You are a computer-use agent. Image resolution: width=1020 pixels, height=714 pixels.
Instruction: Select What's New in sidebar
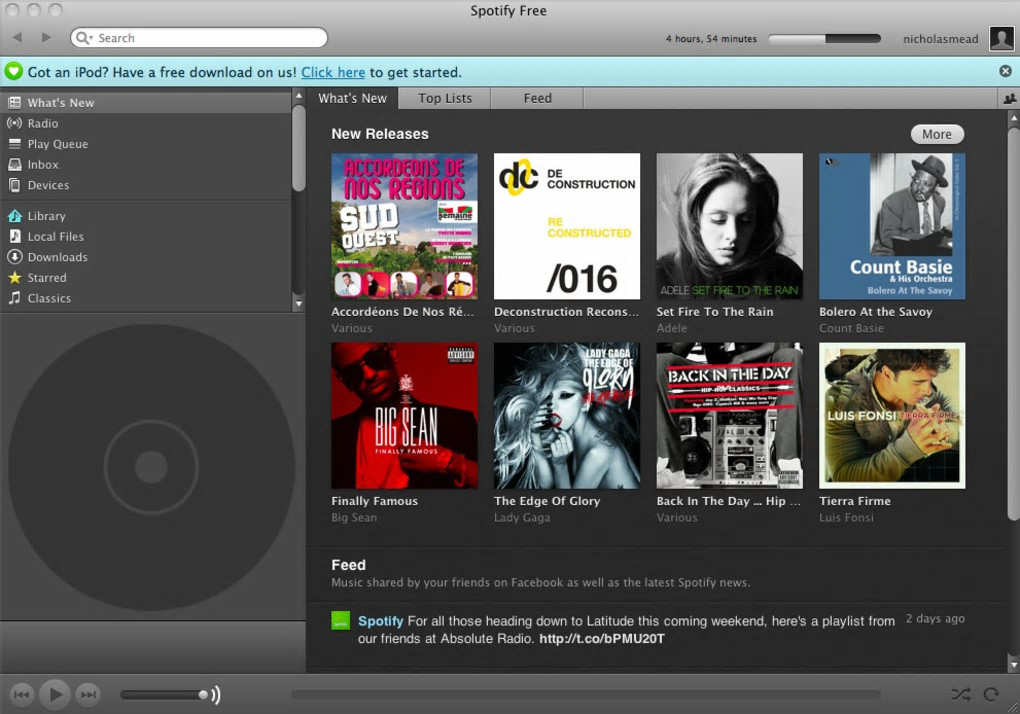pos(146,103)
